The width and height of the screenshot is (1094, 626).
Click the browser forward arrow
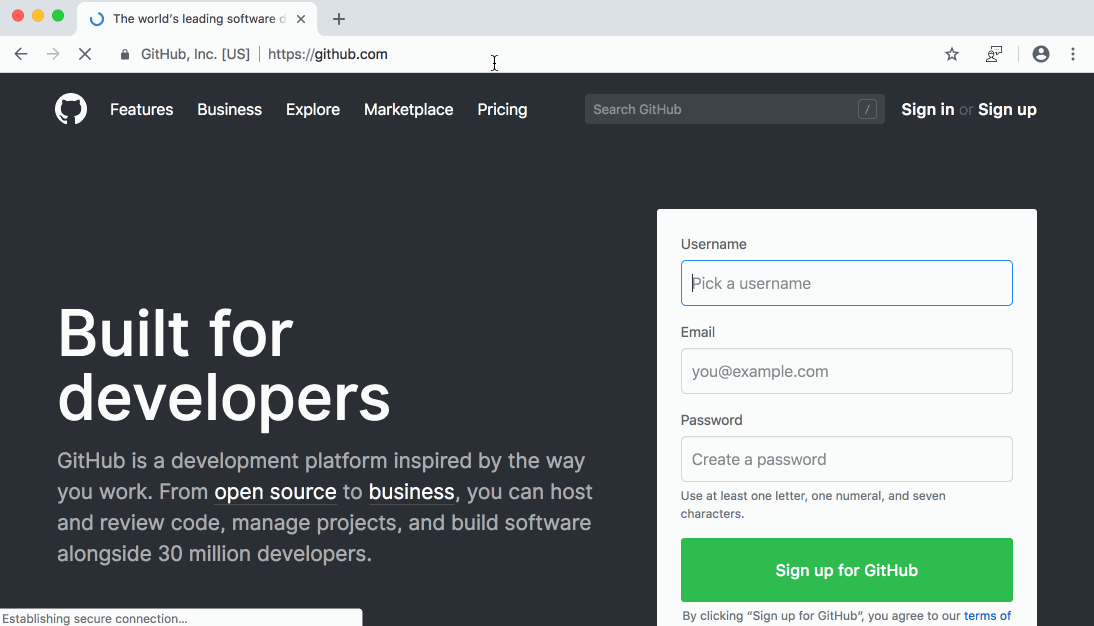click(x=53, y=54)
